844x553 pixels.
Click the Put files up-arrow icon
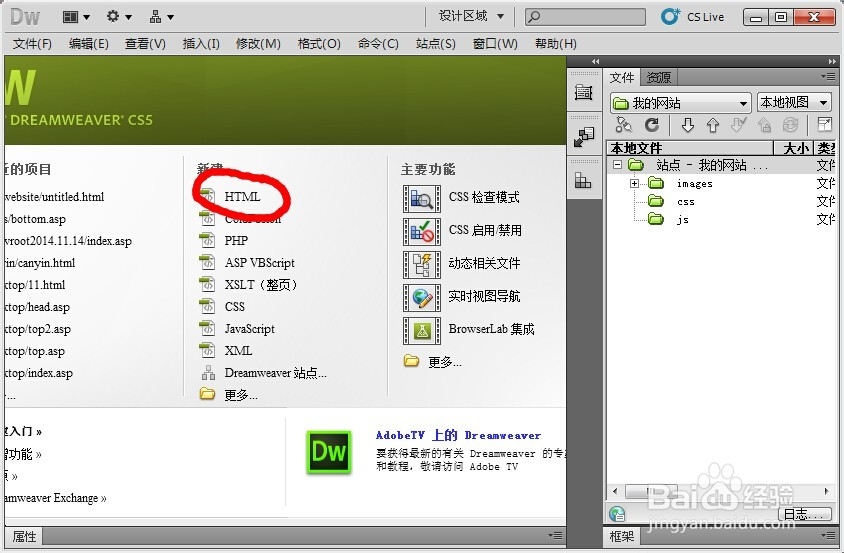(713, 125)
